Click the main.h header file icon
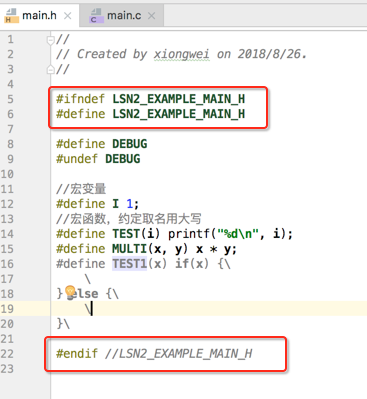Image resolution: width=367 pixels, height=399 pixels. coord(11,16)
